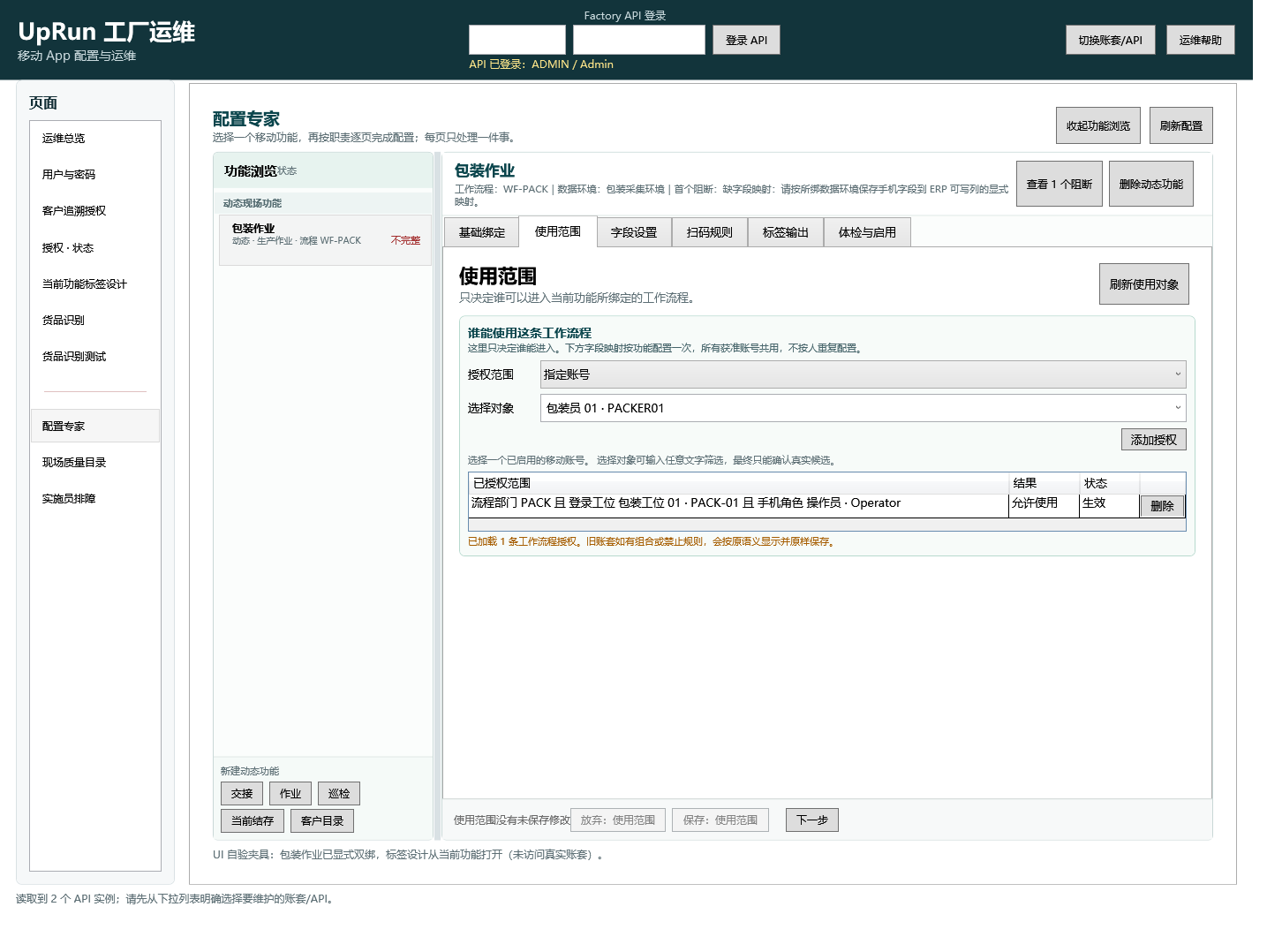Open 运维总览 page
The height and width of the screenshot is (952, 1267).
(x=95, y=139)
